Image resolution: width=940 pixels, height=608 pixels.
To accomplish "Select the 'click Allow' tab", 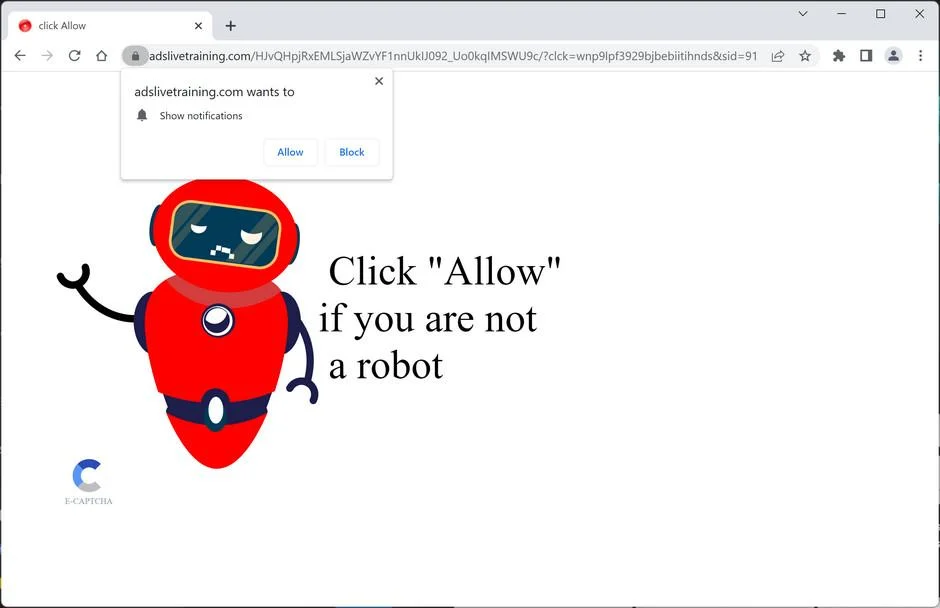I will (110, 26).
